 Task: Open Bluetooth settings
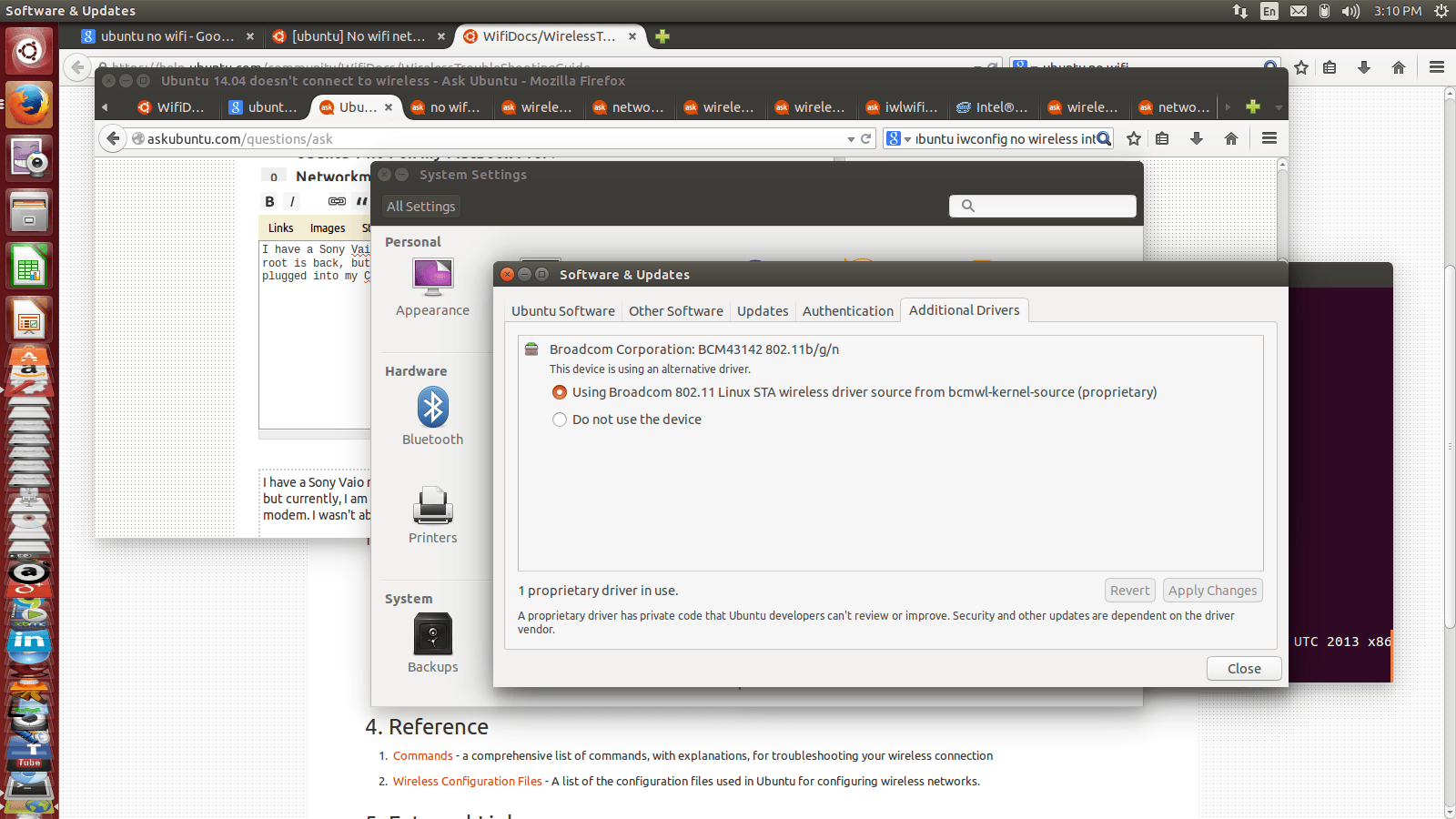coord(432,417)
